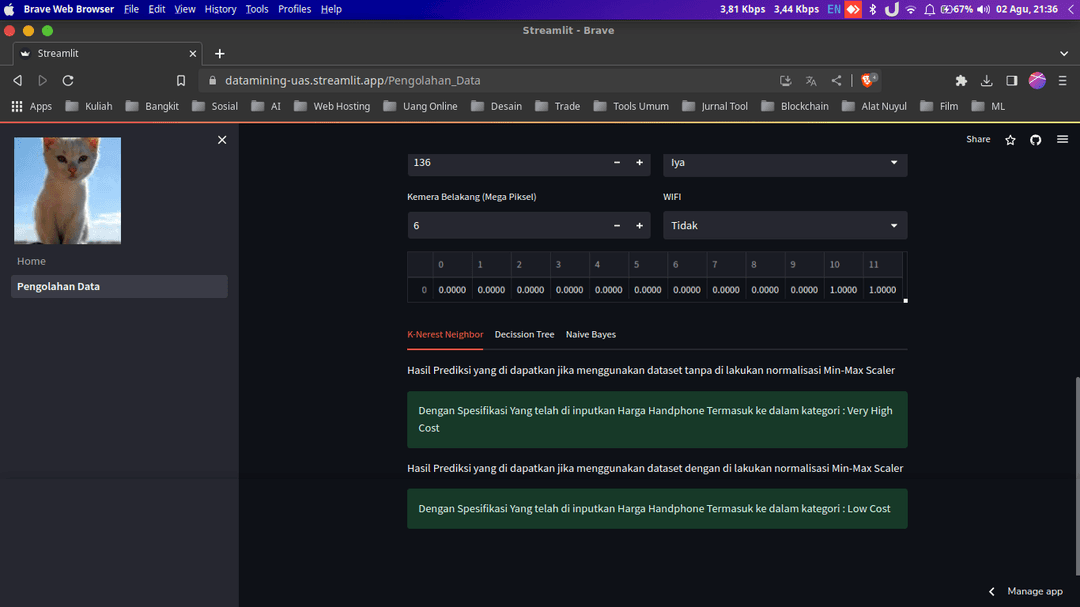Increase Kemera Belakang value with plus

coord(639,226)
